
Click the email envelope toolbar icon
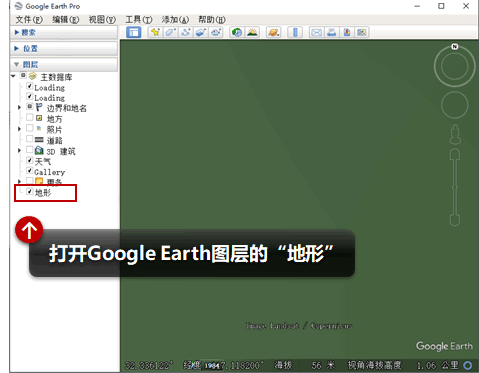pyautogui.click(x=316, y=32)
